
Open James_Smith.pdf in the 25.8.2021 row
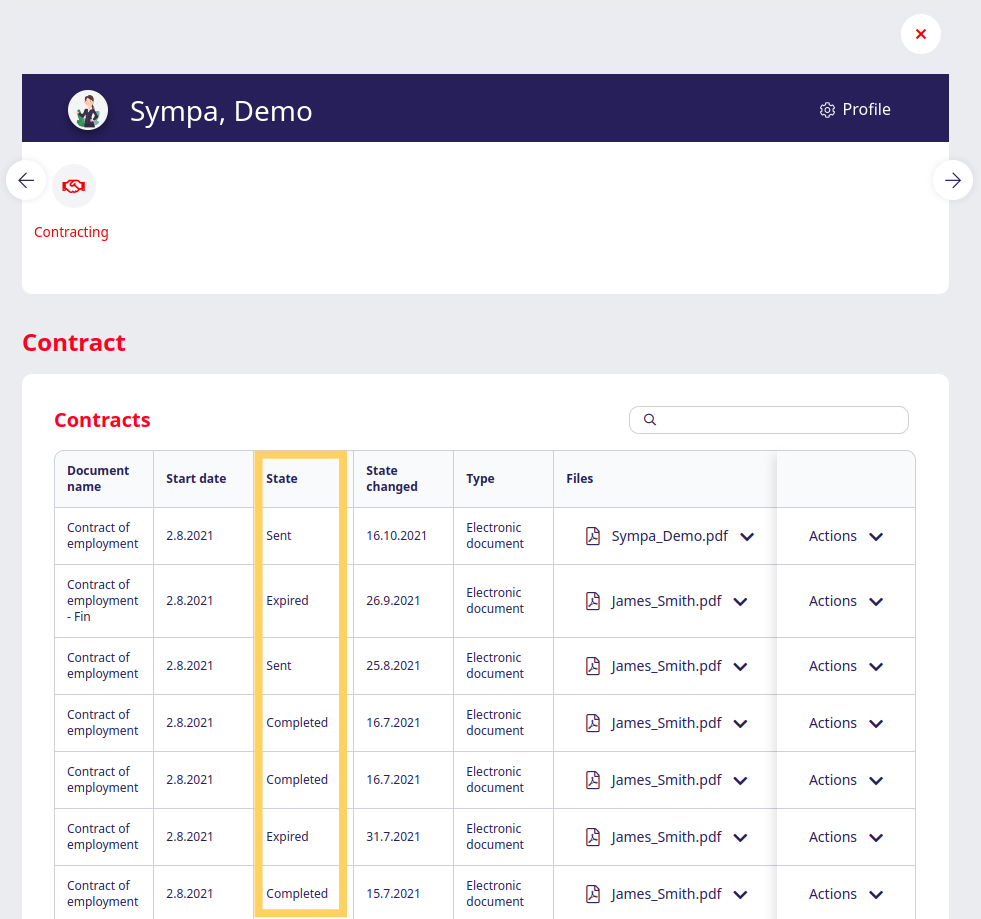666,666
